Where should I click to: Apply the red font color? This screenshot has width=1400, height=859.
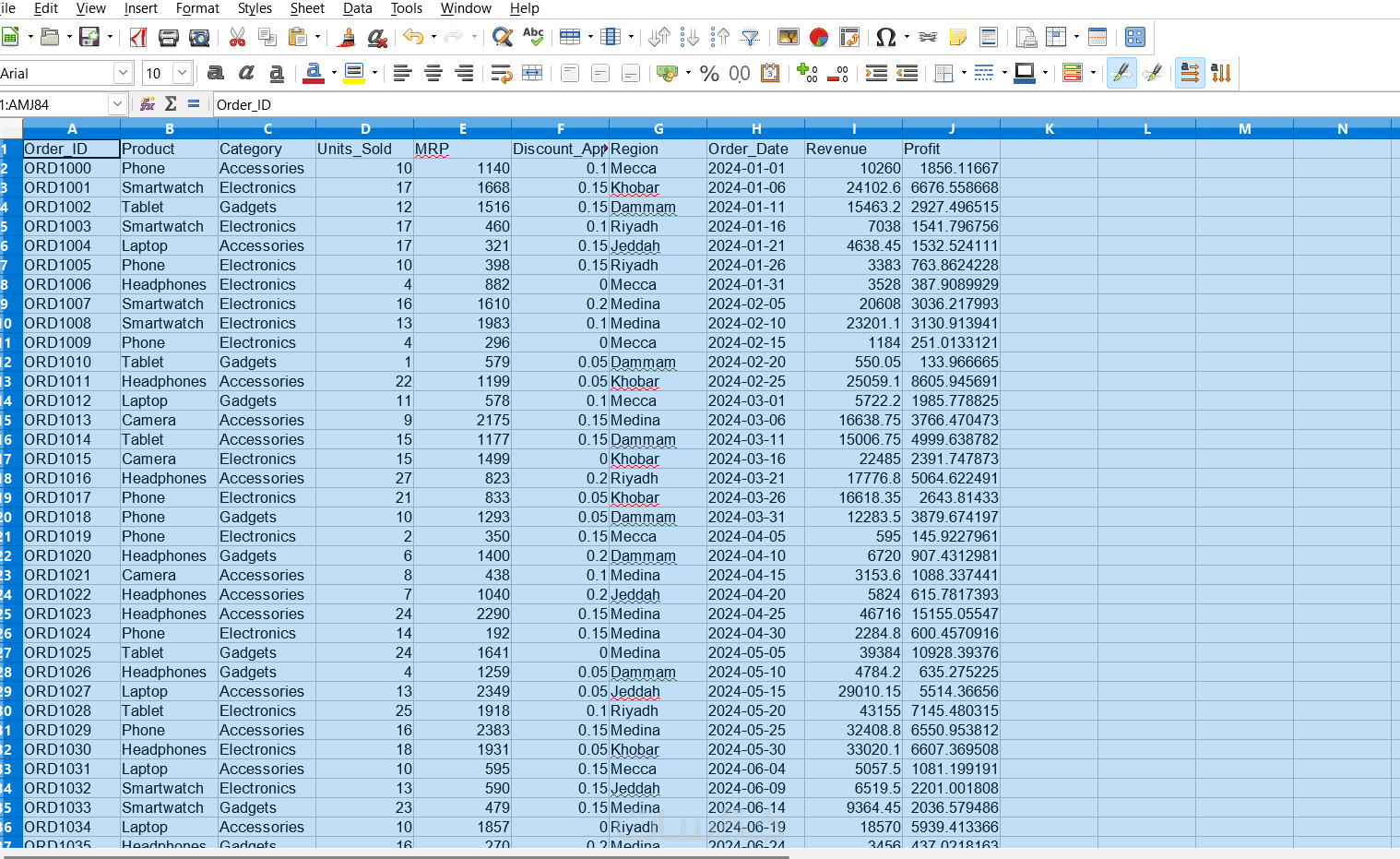coord(314,73)
